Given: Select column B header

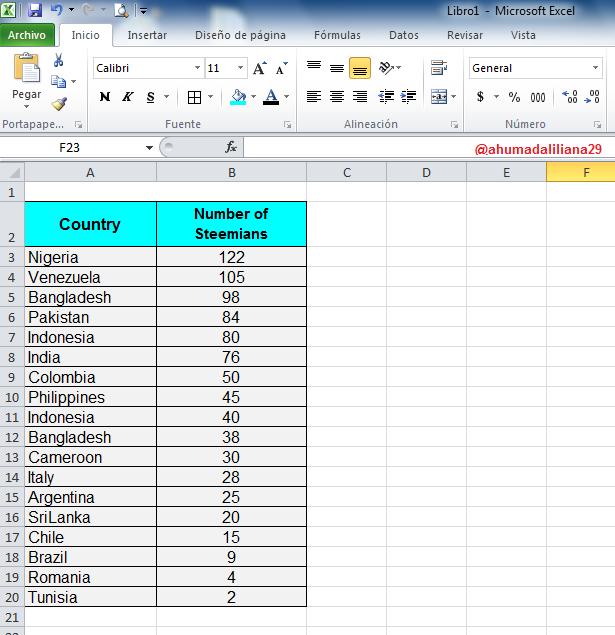Looking at the screenshot, I should click(x=232, y=173).
